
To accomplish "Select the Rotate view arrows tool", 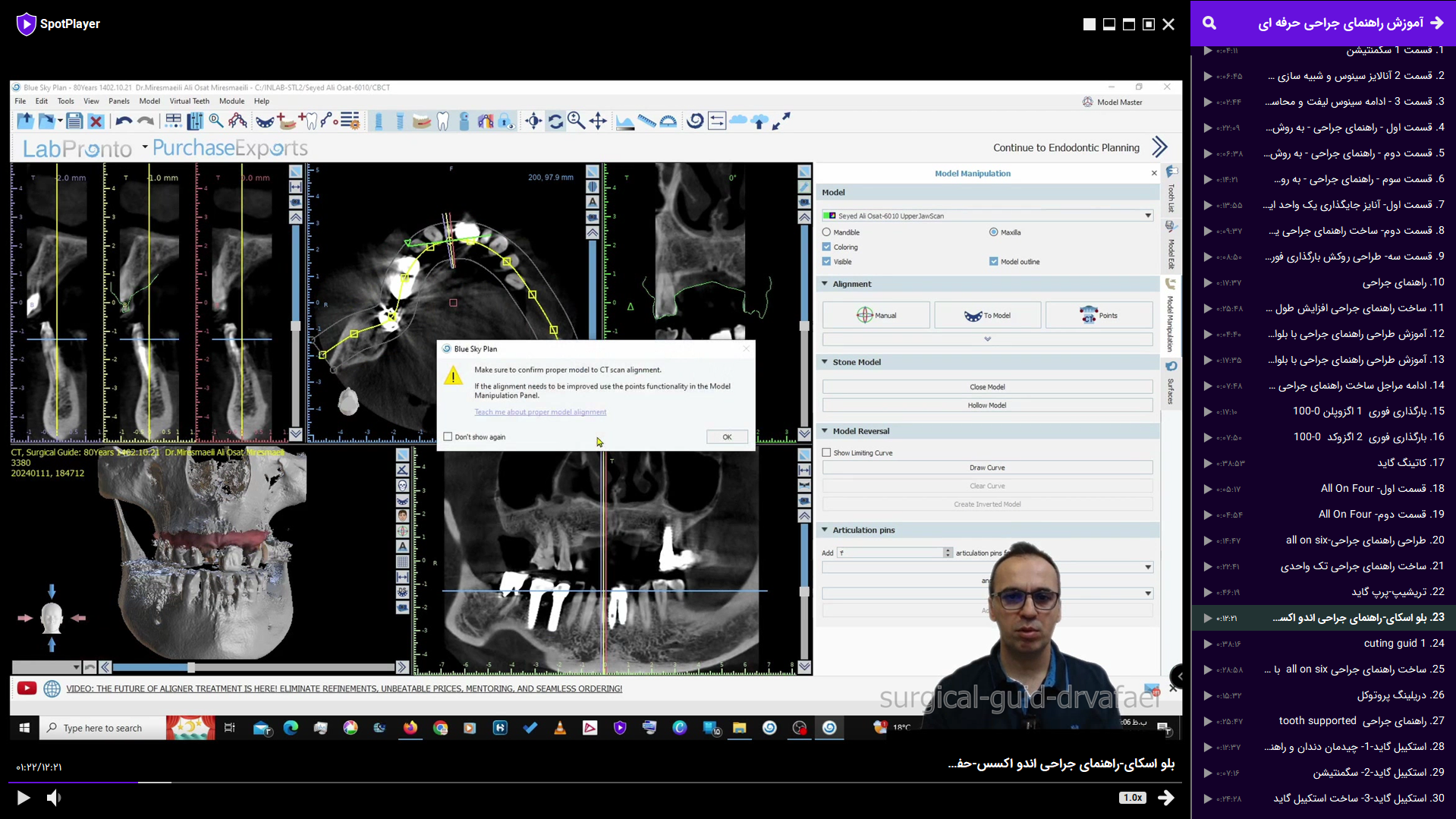I will point(555,121).
